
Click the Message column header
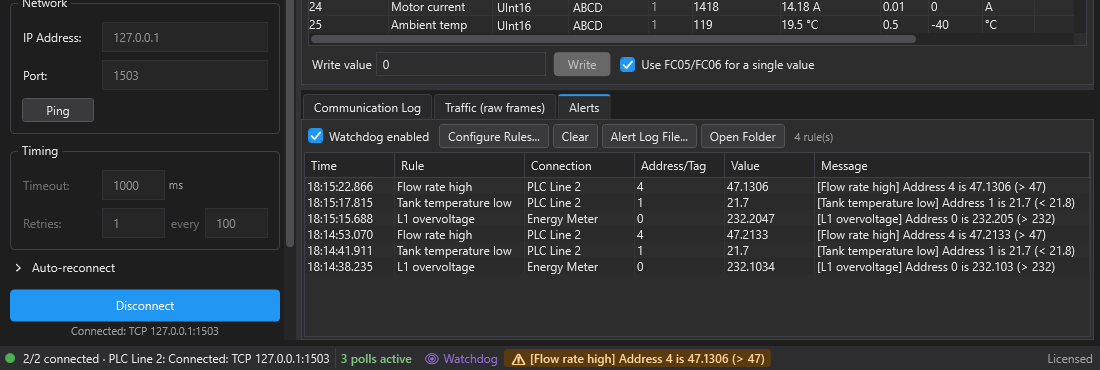(x=952, y=166)
